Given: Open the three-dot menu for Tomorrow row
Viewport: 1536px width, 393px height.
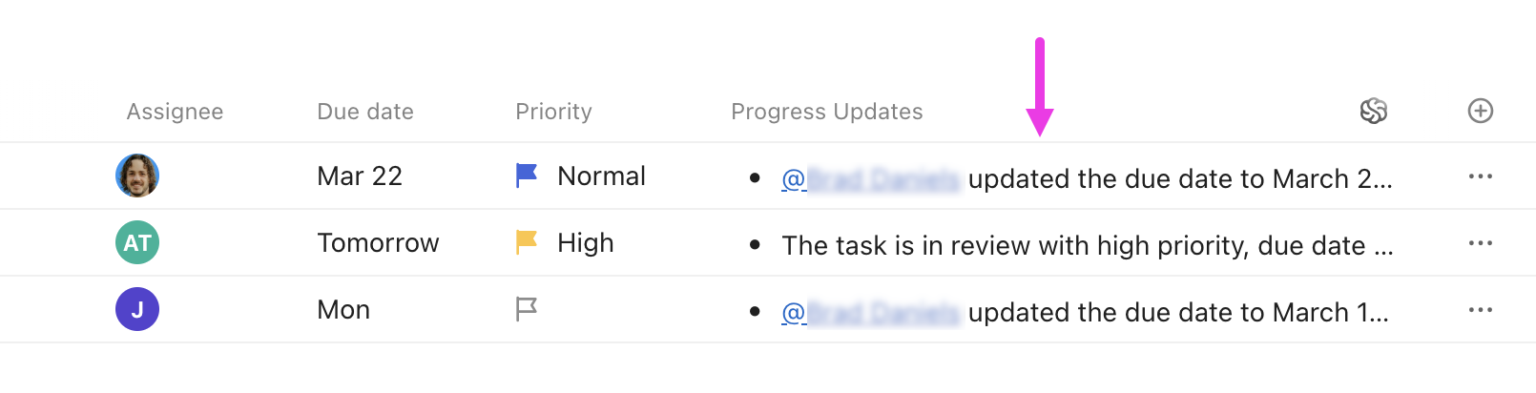Looking at the screenshot, I should click(1480, 243).
